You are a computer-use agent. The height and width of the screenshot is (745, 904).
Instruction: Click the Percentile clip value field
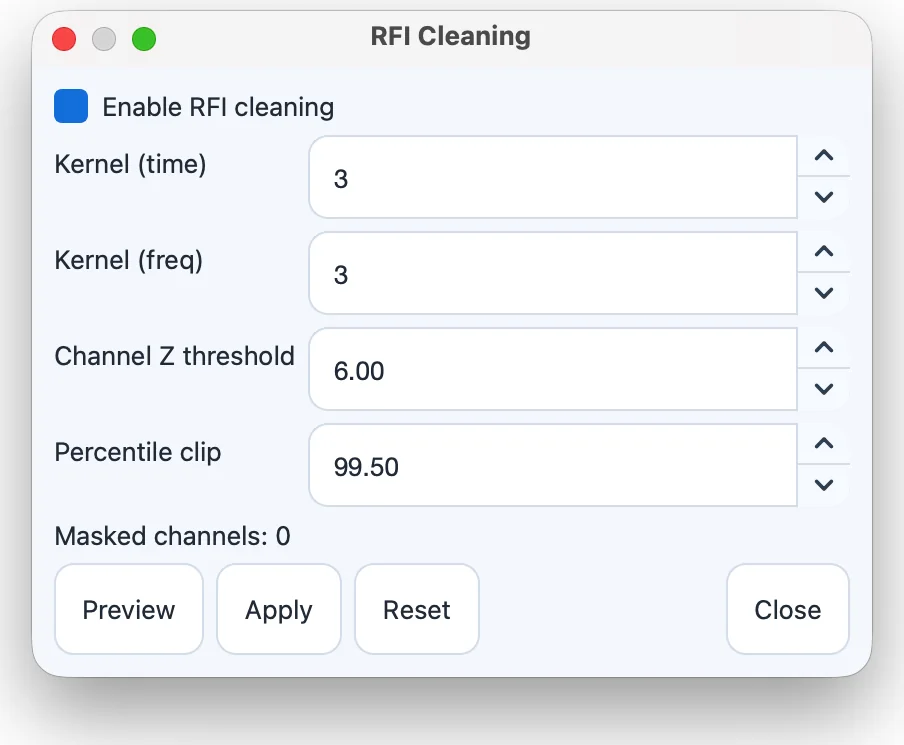pyautogui.click(x=553, y=465)
